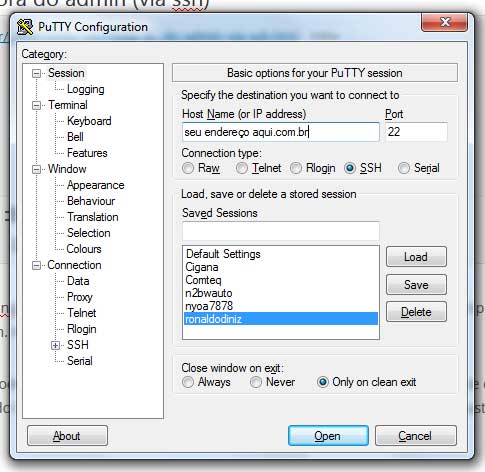This screenshot has width=485, height=472.
Task: Select nyoa7878 saved session
Action: point(281,306)
